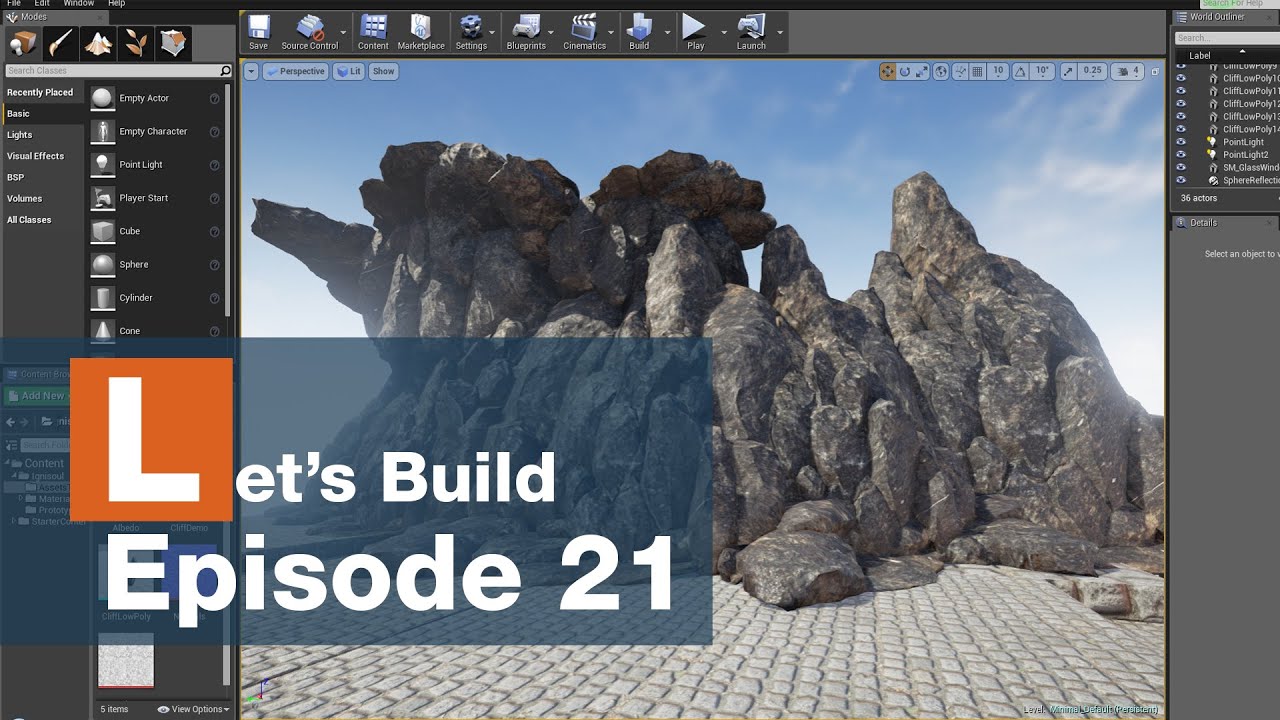The height and width of the screenshot is (720, 1280).
Task: Expand the Launch options dropdown arrow
Action: (x=780, y=32)
